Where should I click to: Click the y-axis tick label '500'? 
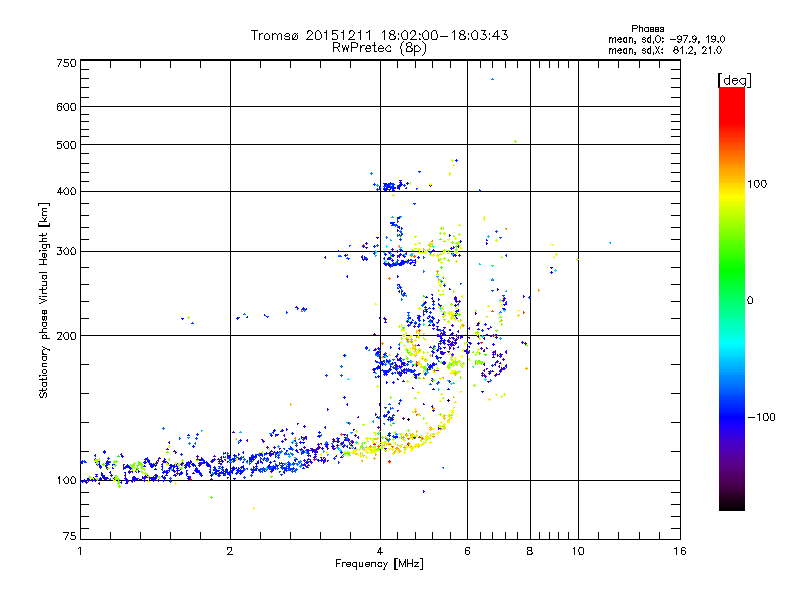66,145
